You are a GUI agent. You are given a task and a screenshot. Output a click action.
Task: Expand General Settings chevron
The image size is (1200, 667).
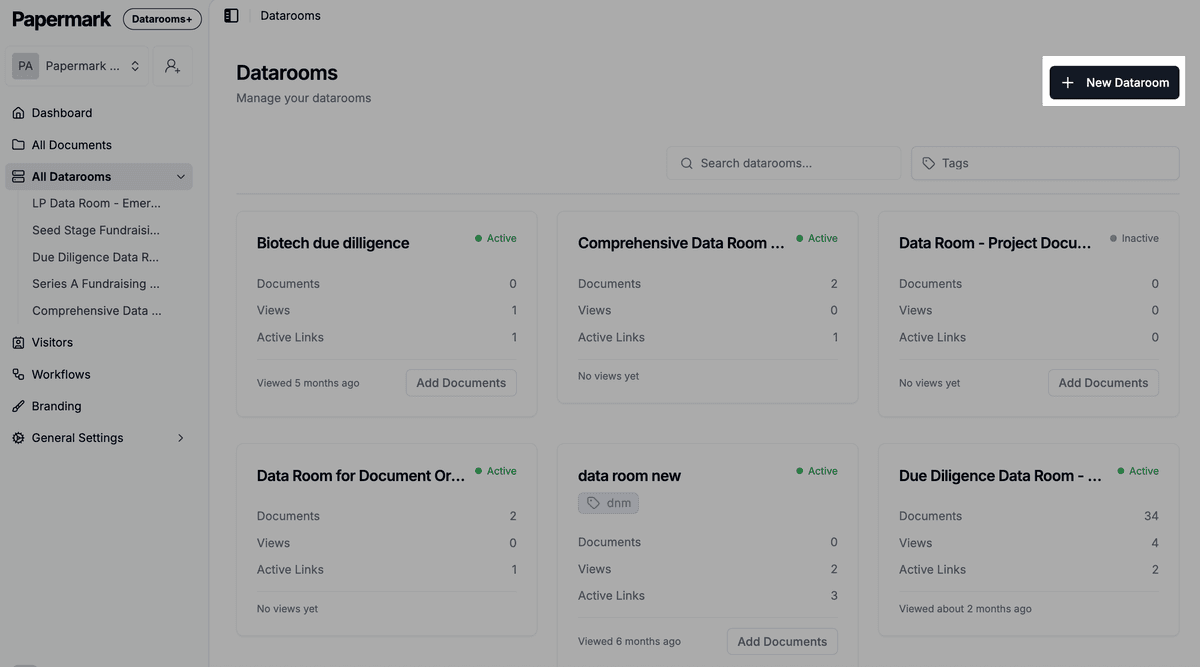click(x=181, y=438)
